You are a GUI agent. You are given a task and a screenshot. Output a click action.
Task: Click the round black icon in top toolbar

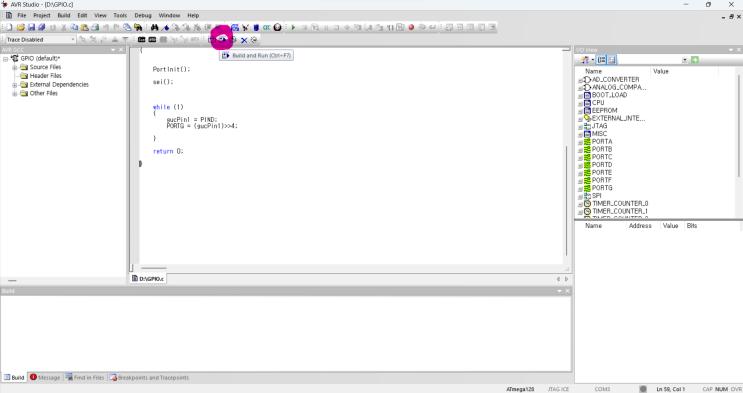(278, 27)
